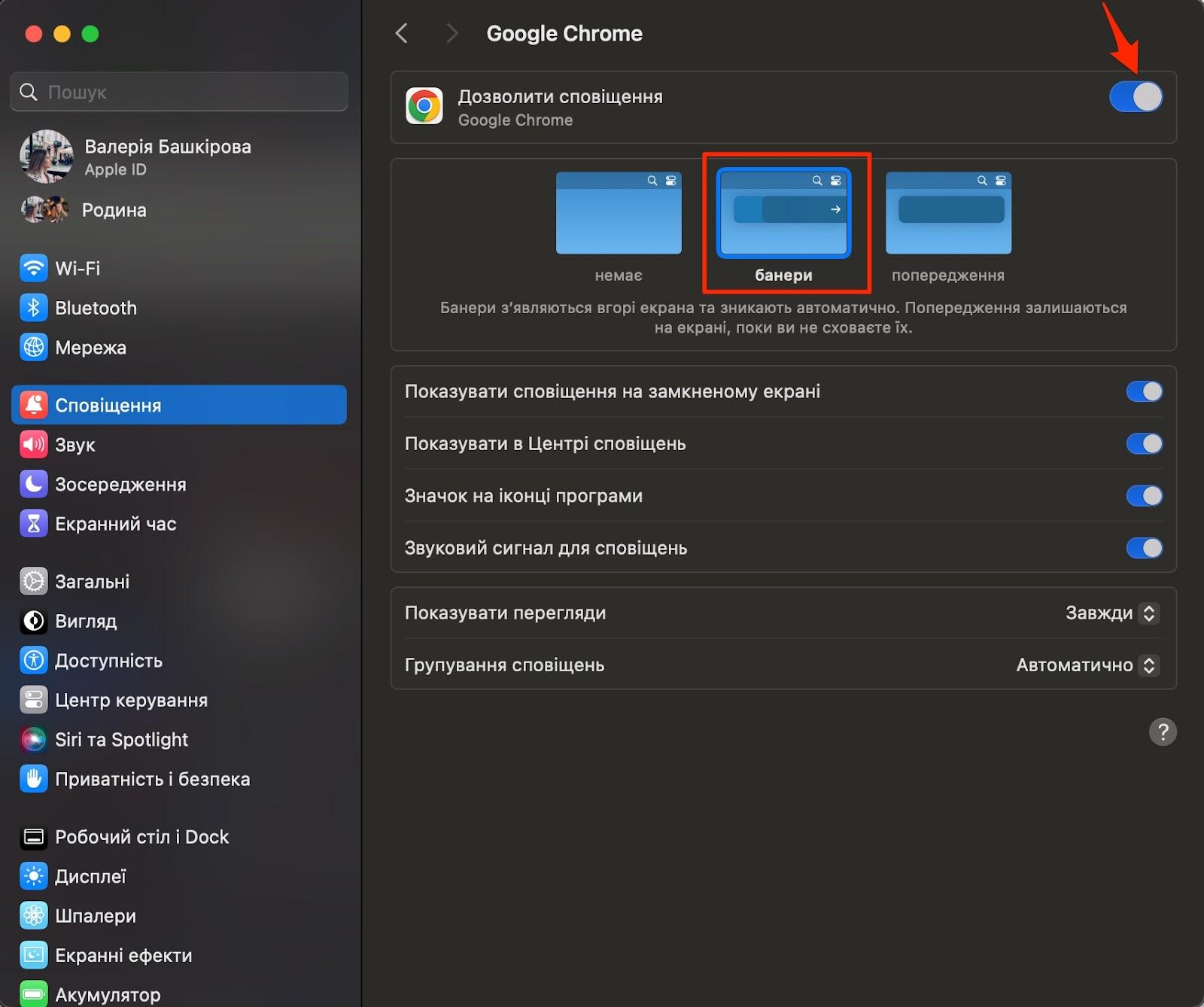Screen dimensions: 1204x1007
Task: Open the Apple ID settings text
Action: pos(115,169)
